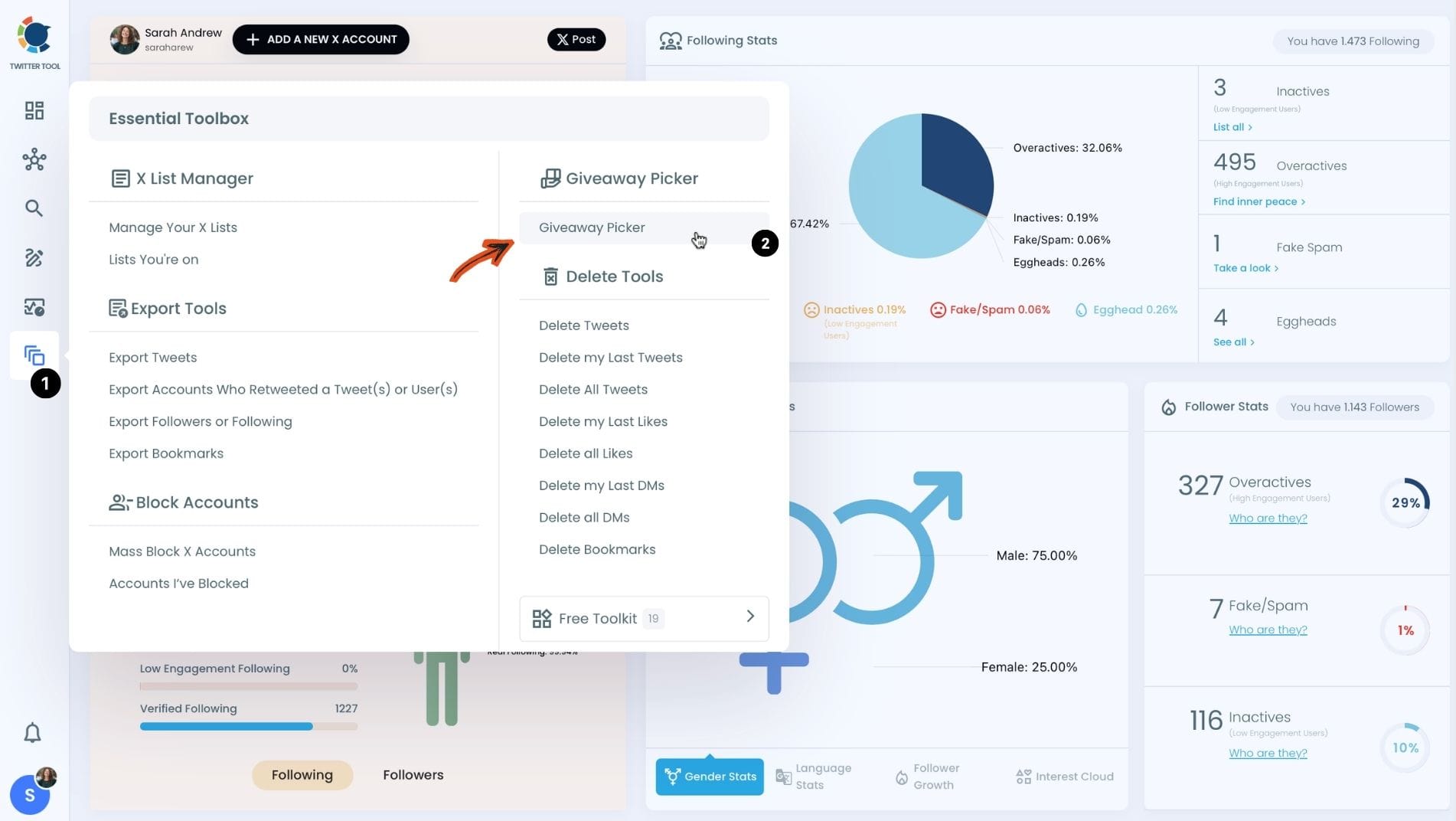The width and height of the screenshot is (1456, 821).
Task: Select Export Tweets menu item
Action: (153, 358)
